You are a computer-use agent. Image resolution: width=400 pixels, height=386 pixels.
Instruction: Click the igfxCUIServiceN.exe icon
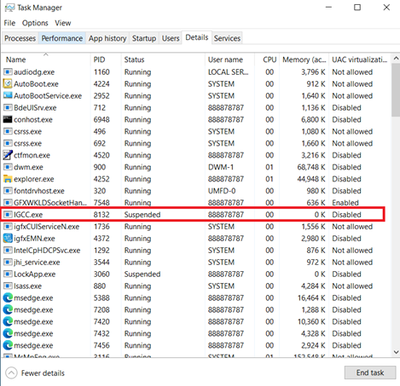pos(8,227)
